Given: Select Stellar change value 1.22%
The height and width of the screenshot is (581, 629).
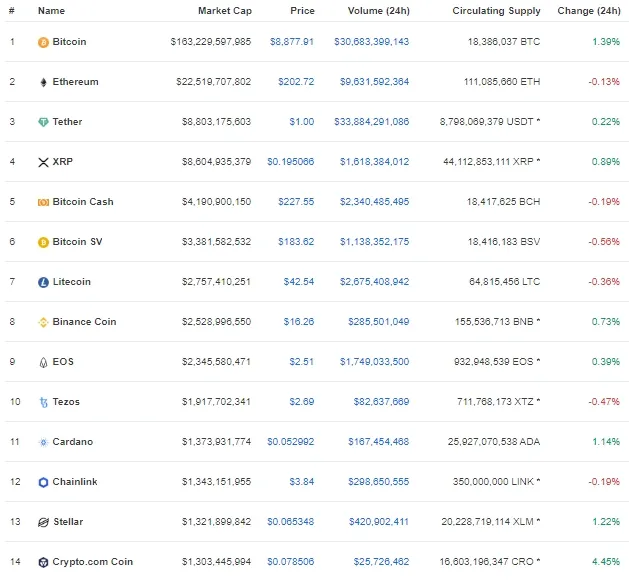Looking at the screenshot, I should 606,522.
